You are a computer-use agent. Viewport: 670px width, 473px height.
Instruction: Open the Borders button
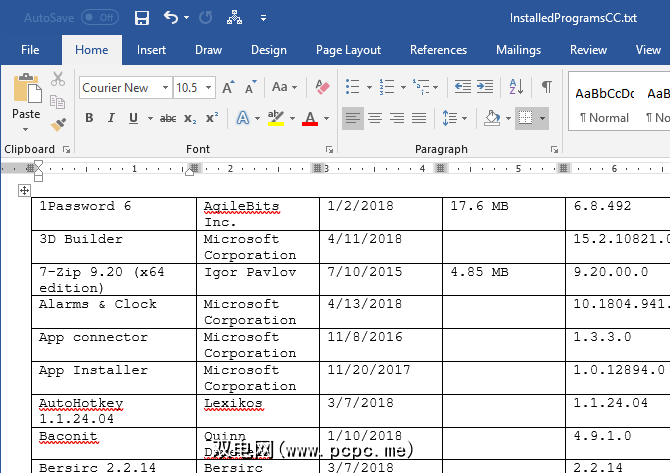[526, 118]
